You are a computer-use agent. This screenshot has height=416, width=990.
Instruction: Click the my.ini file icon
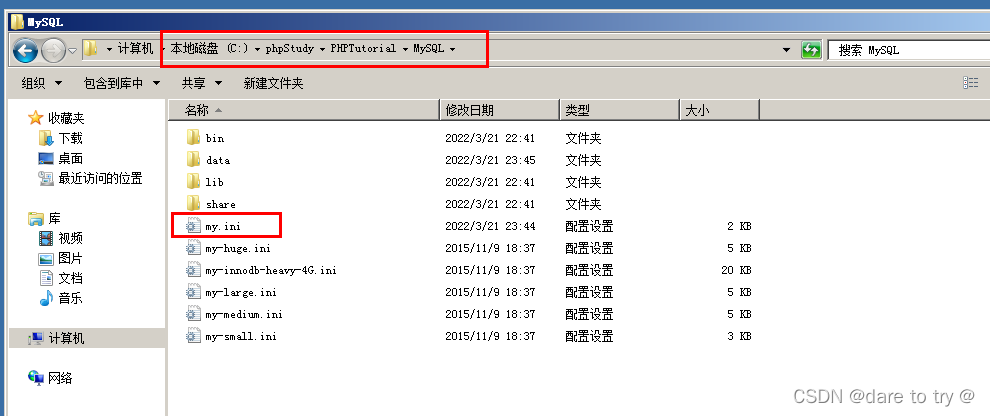point(193,225)
